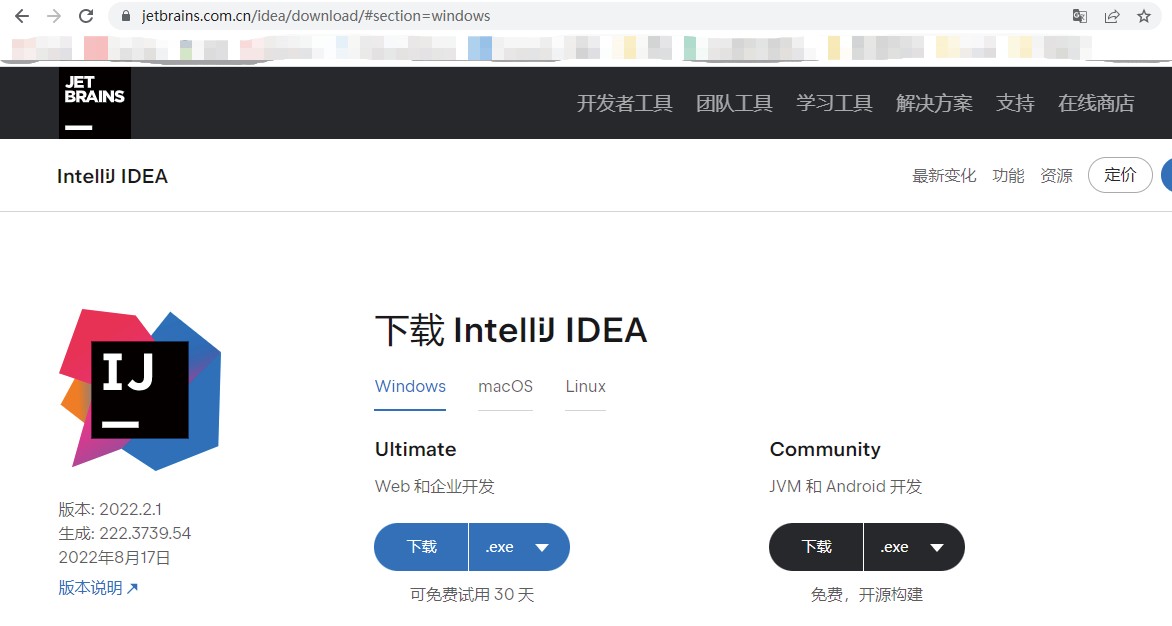Click the 可免费试用 30 天 text
The image size is (1172, 626).
pos(472,595)
